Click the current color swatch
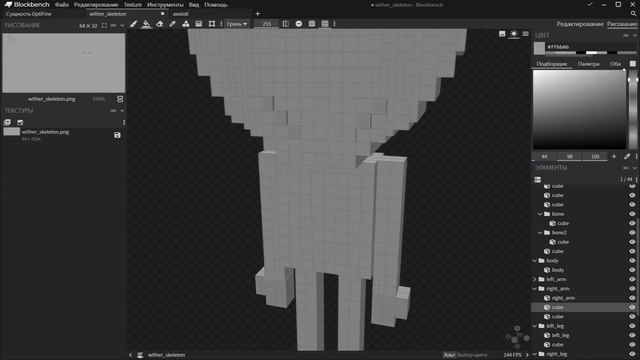This screenshot has width=640, height=360. pos(539,48)
